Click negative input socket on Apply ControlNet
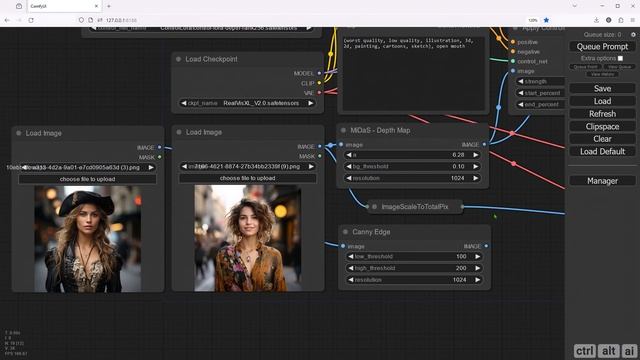The image size is (640, 360). 513,52
